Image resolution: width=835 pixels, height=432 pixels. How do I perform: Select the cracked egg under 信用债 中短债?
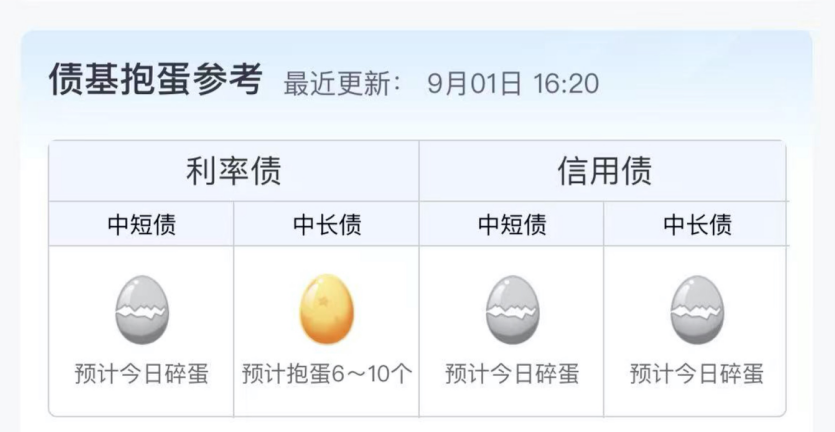pyautogui.click(x=512, y=309)
